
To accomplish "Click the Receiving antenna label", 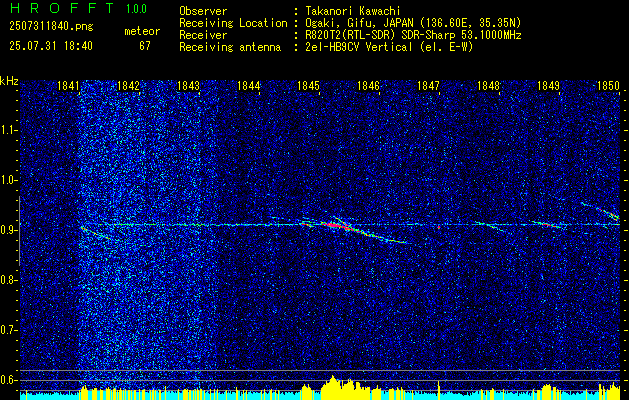I will pyautogui.click(x=230, y=47).
